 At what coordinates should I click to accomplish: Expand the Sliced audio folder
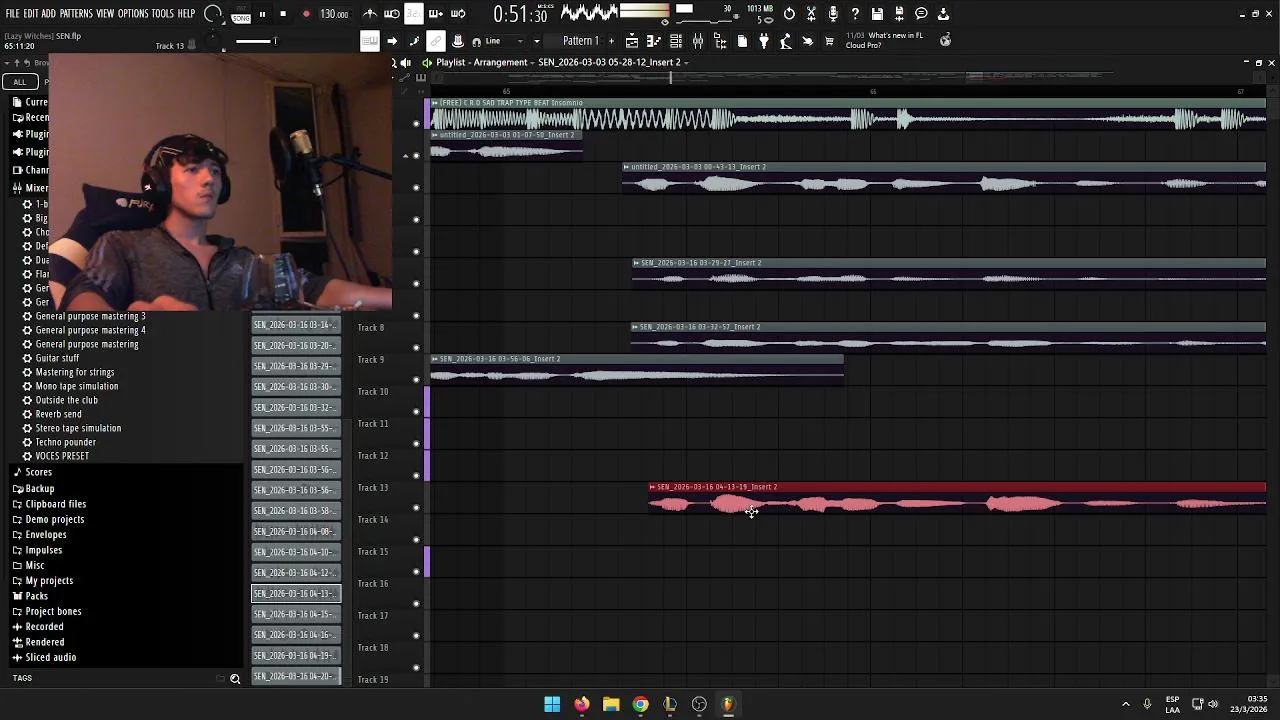point(43,657)
